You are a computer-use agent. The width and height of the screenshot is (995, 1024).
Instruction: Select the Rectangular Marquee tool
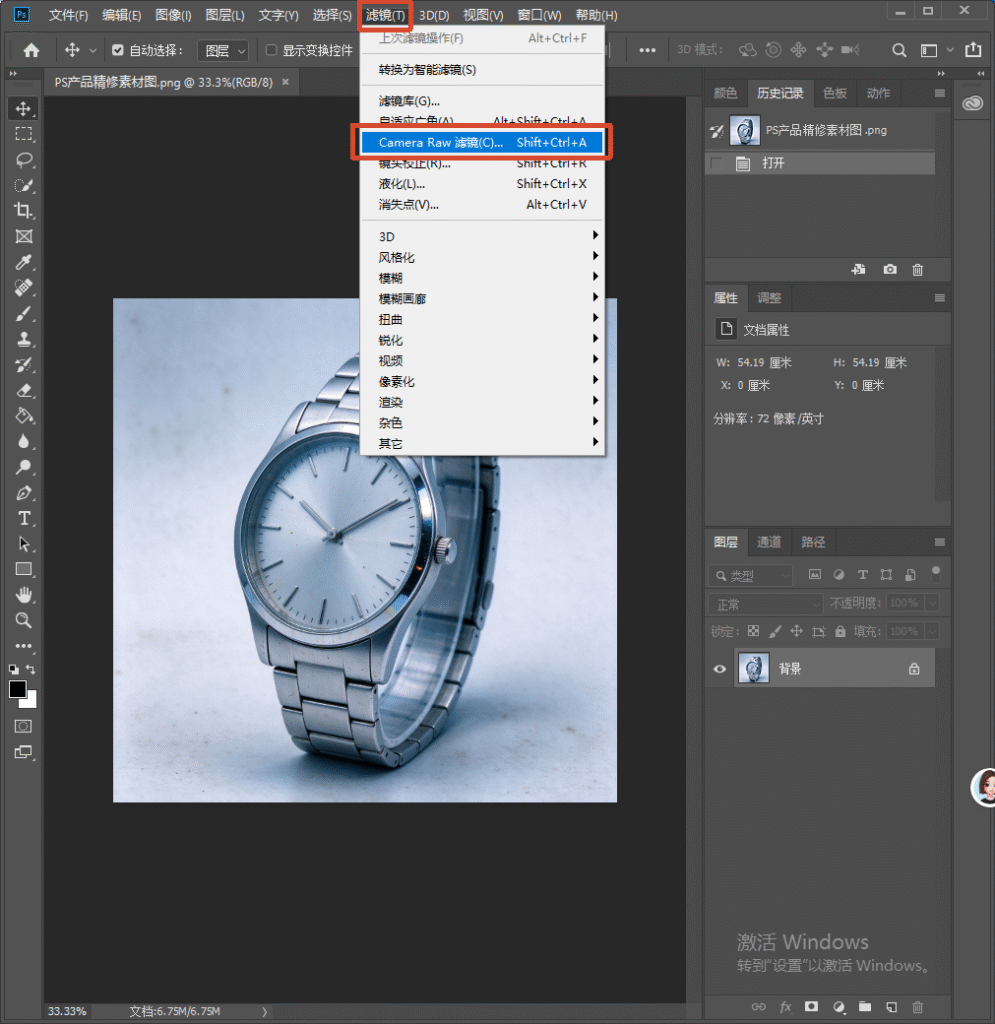24,134
